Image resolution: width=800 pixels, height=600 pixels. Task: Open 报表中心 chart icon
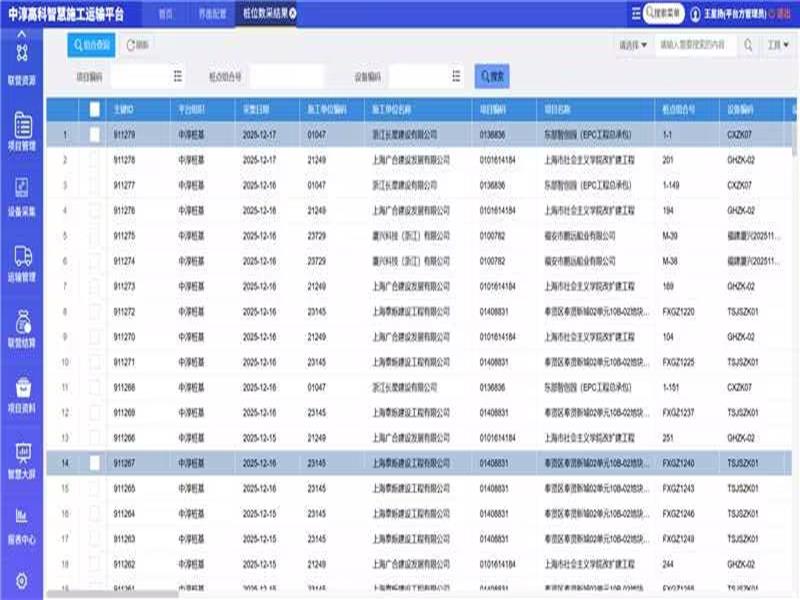22,524
